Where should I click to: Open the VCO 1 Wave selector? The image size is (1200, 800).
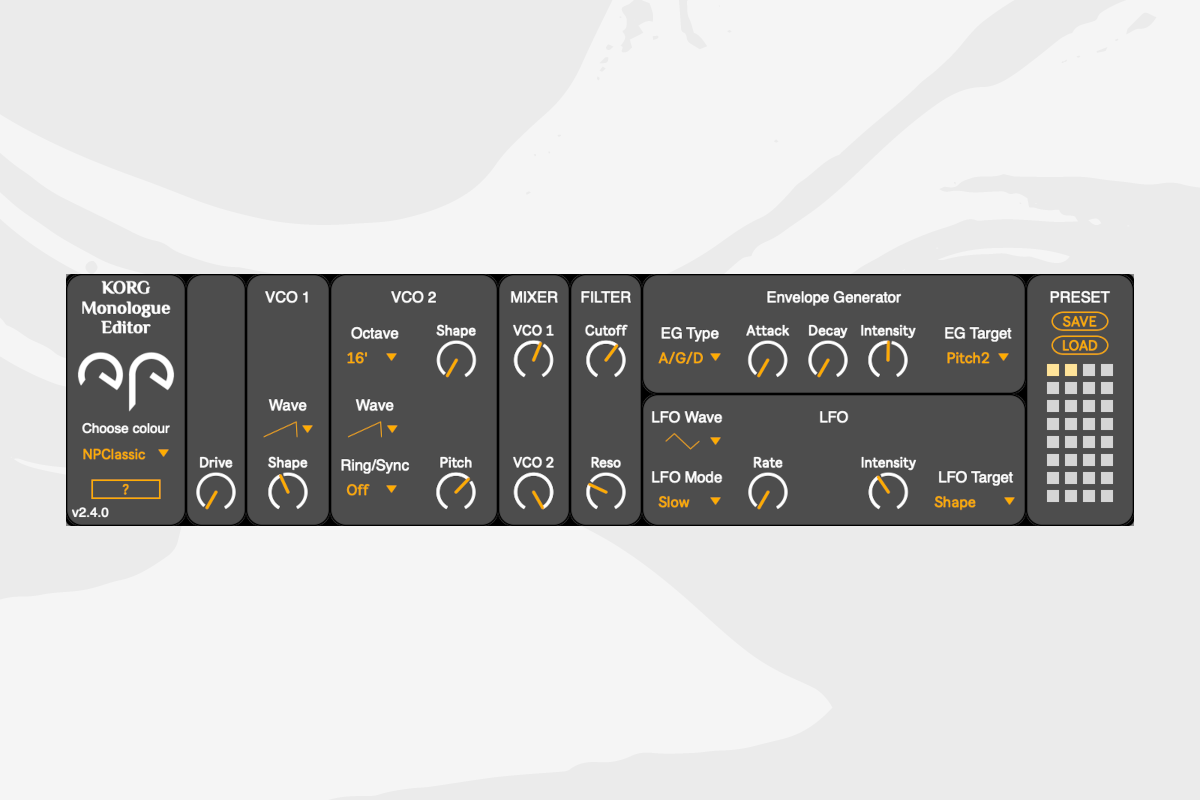click(288, 429)
